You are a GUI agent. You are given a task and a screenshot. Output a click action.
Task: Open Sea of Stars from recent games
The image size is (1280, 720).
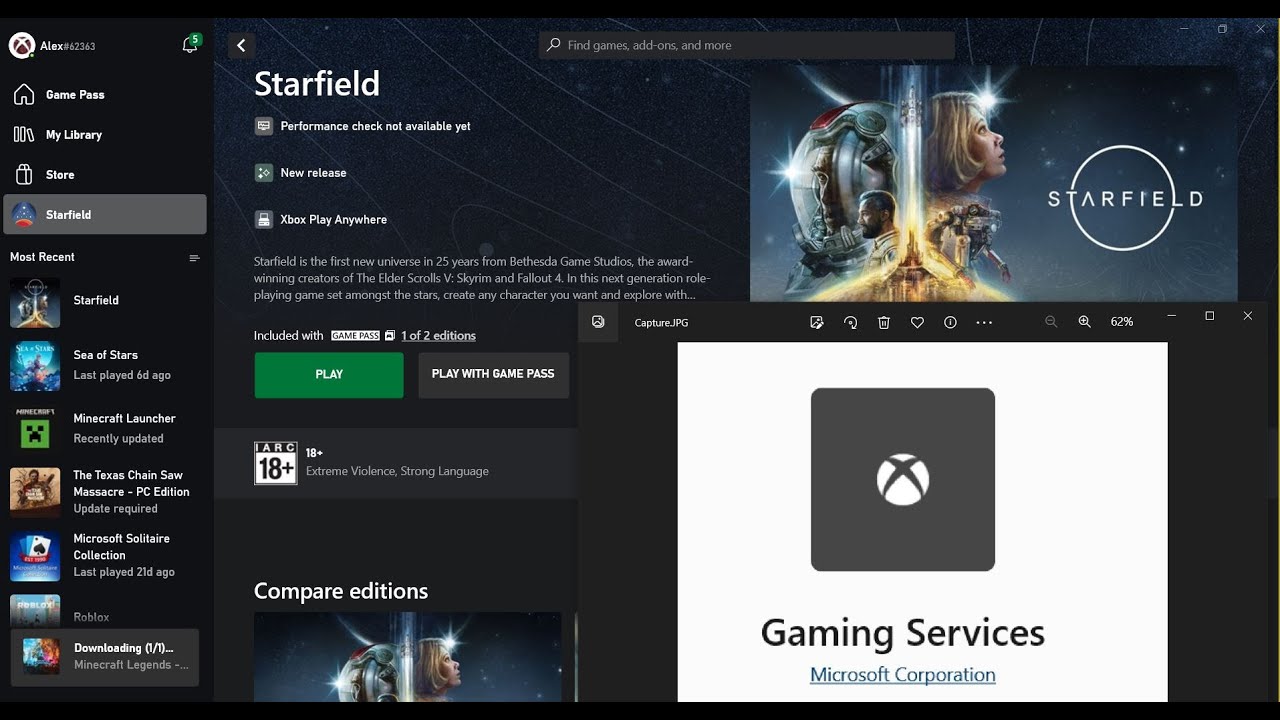[x=105, y=365]
